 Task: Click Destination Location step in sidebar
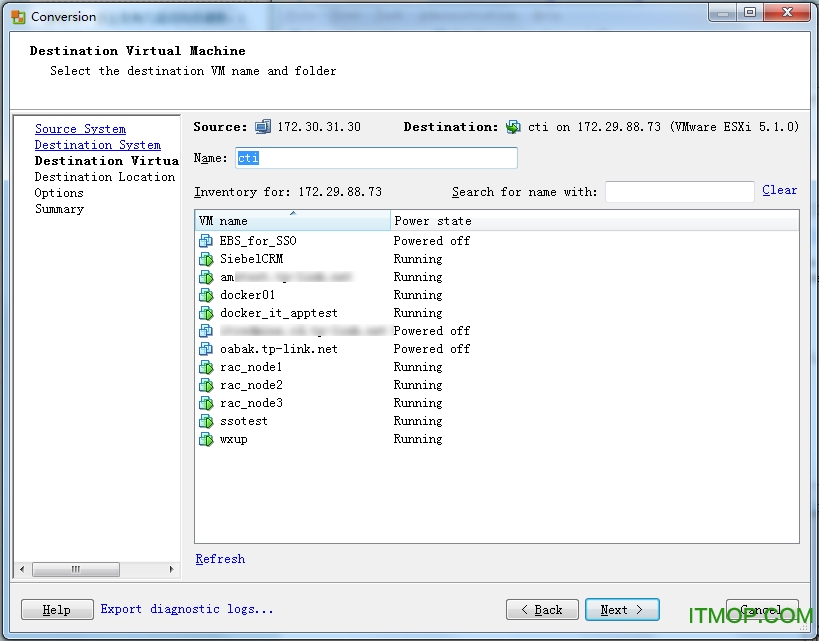pyautogui.click(x=104, y=177)
